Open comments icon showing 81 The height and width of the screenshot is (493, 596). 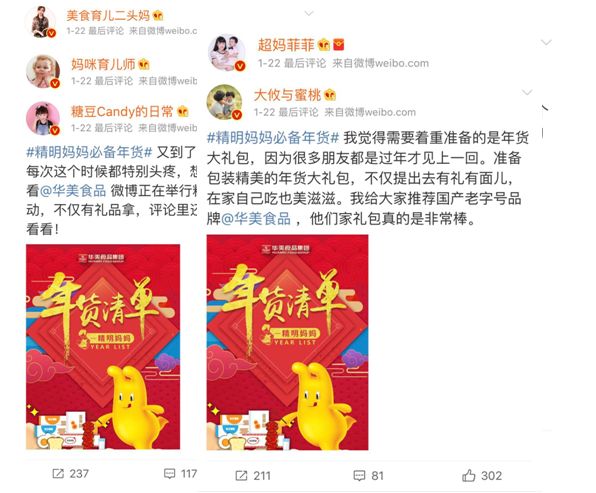pos(359,476)
